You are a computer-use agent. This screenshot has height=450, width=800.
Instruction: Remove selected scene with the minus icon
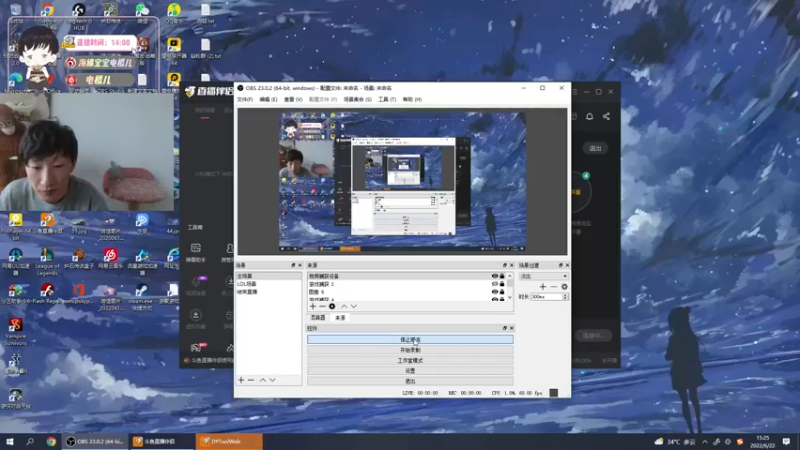[x=251, y=380]
